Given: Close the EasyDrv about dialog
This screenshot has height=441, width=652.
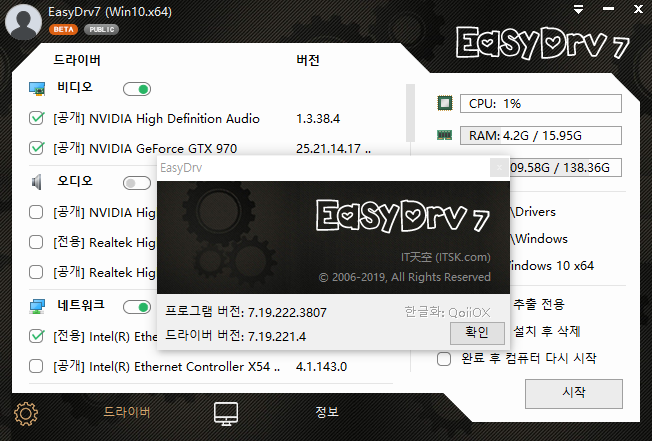Looking at the screenshot, I should click(499, 168).
